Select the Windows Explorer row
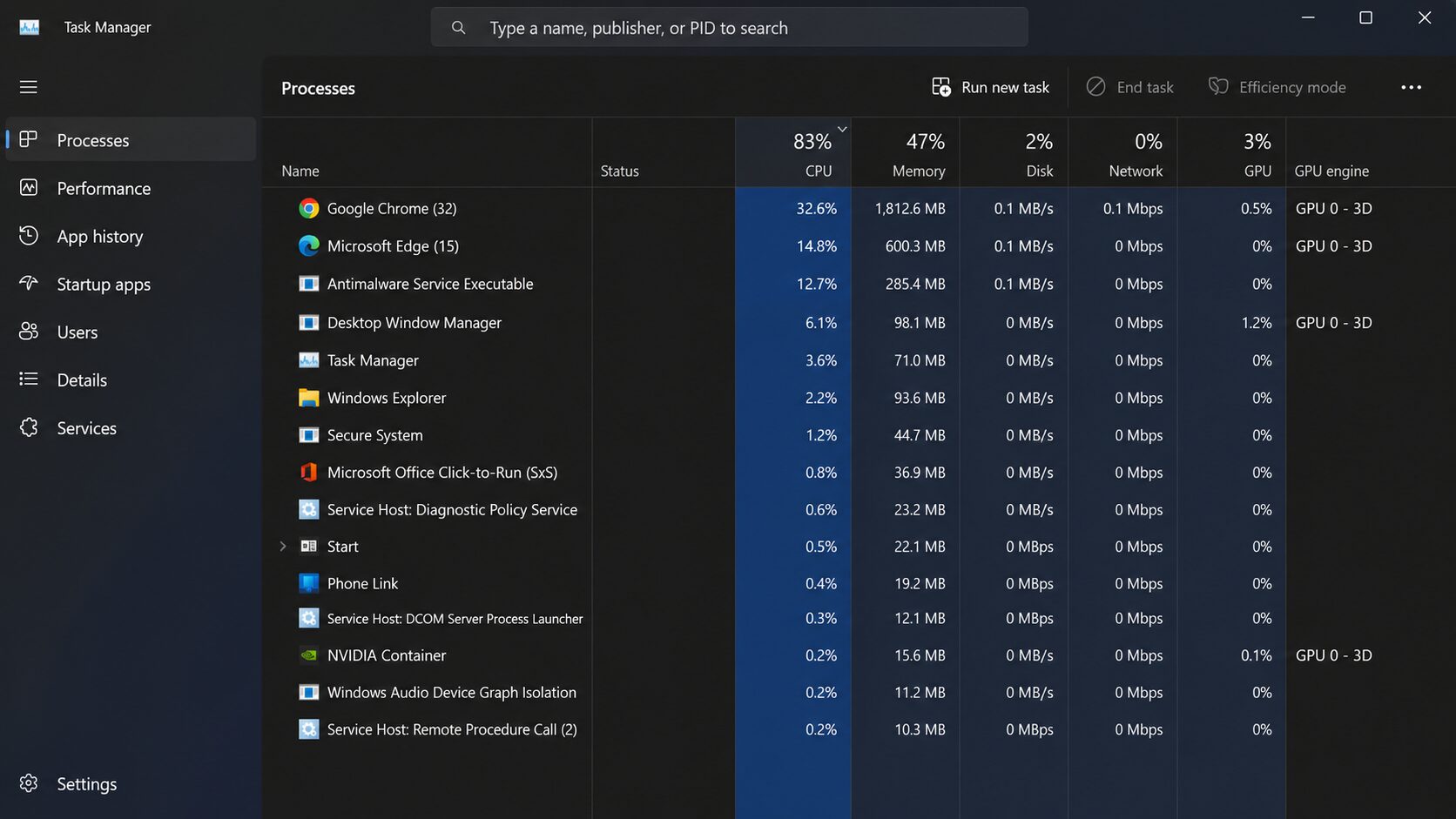This screenshot has width=1456, height=819. click(859, 398)
